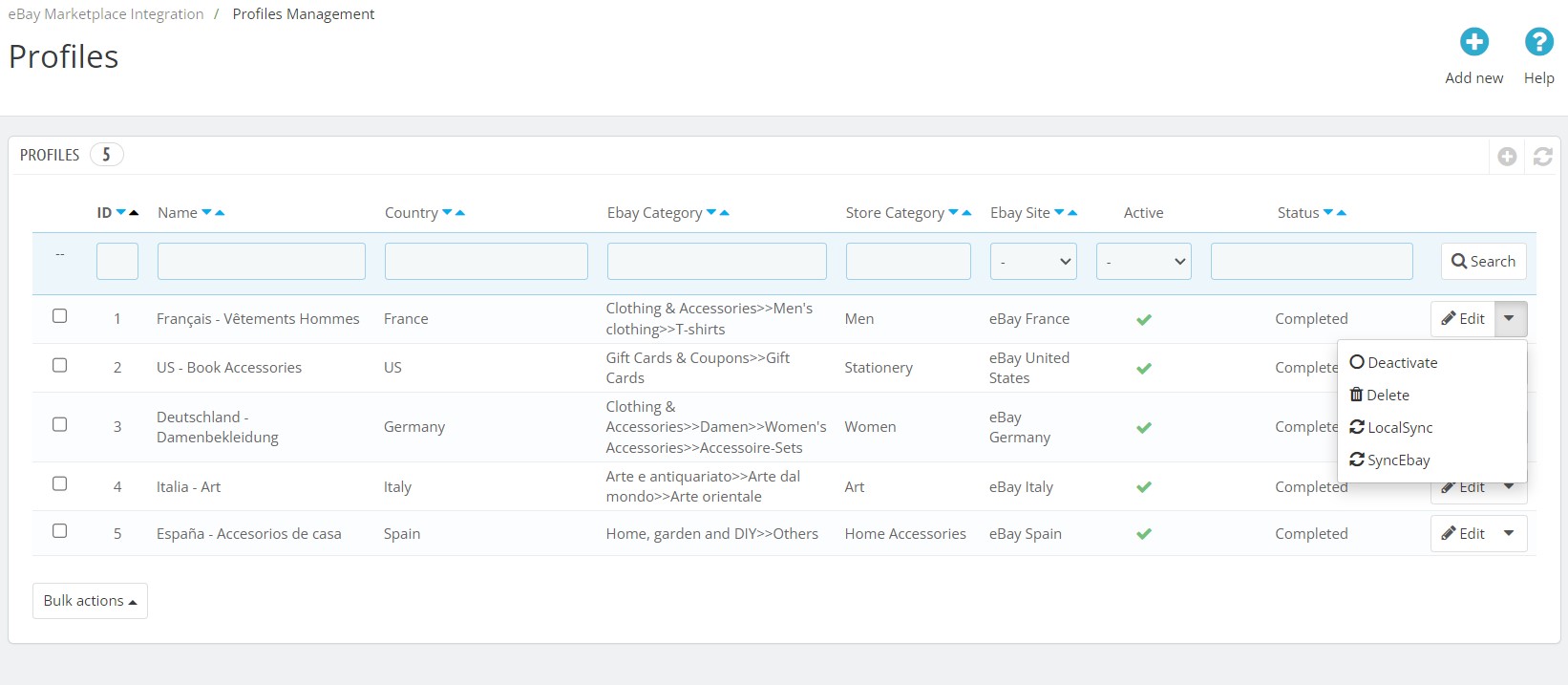
Task: Focus the Ebay Category filter field
Action: click(717, 262)
